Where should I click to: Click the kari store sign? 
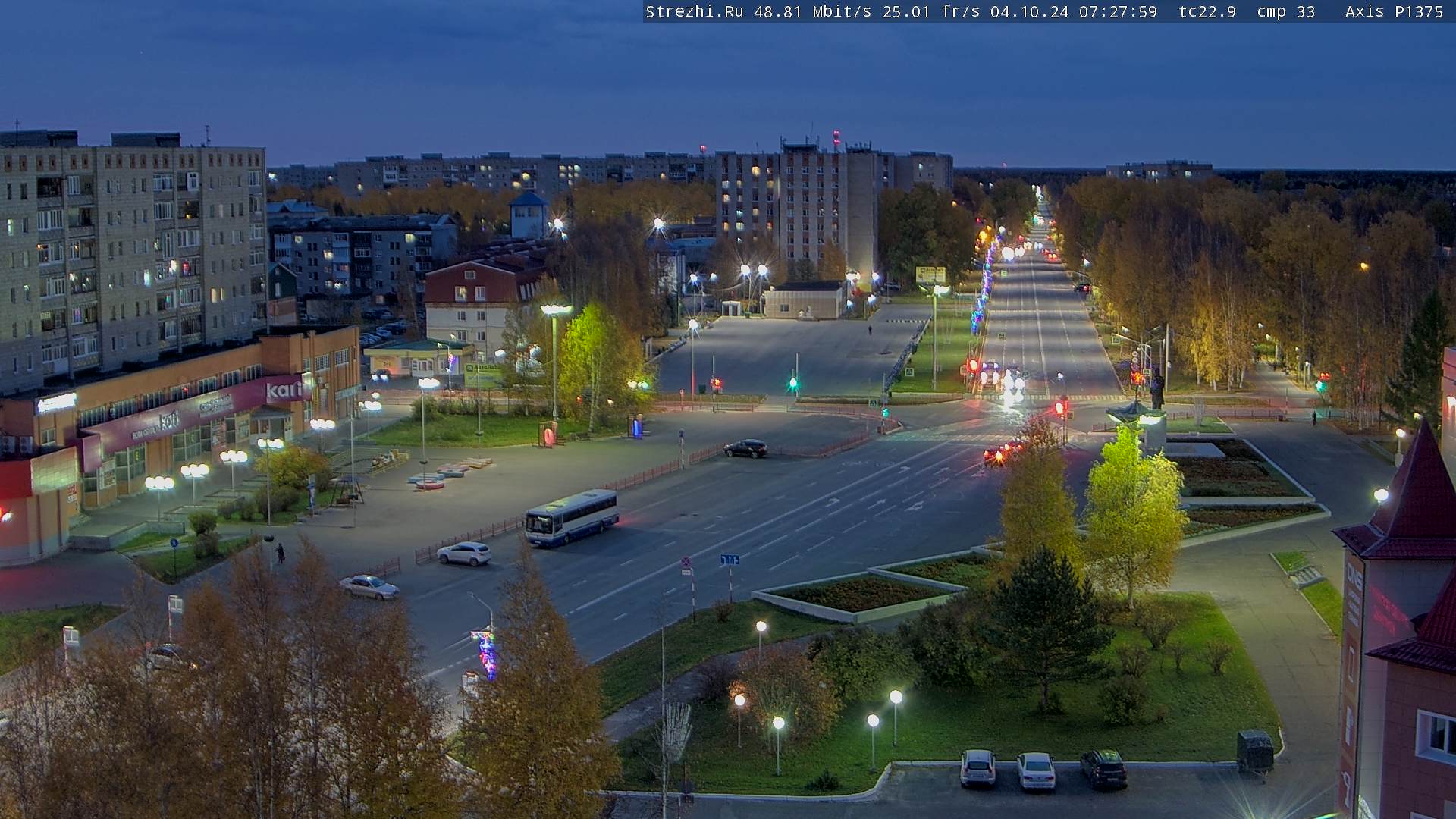[284, 391]
